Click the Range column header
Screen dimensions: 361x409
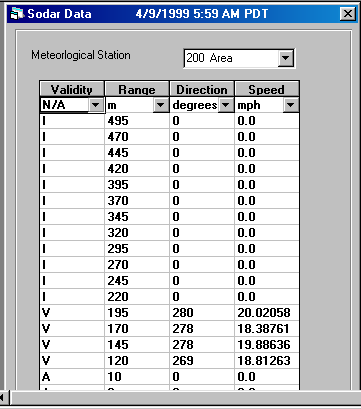137,89
